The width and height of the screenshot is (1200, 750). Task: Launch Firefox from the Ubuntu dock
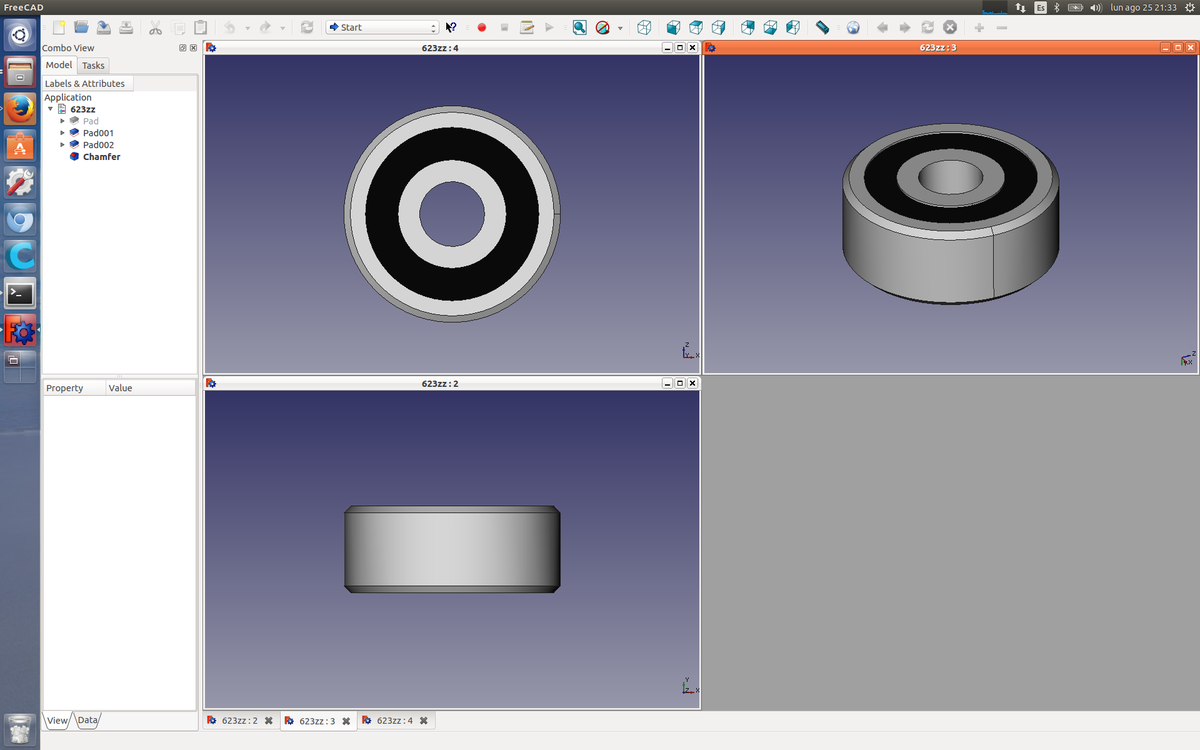click(20, 108)
